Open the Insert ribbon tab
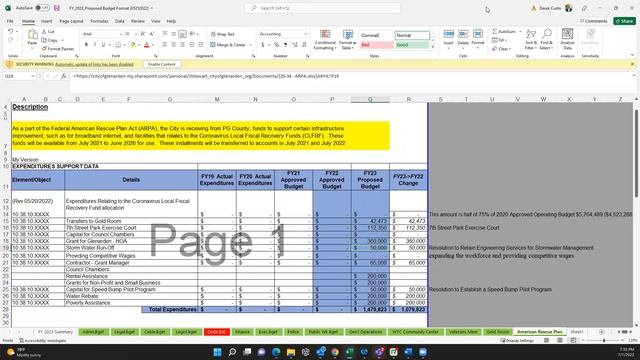The width and height of the screenshot is (640, 360). click(x=47, y=21)
